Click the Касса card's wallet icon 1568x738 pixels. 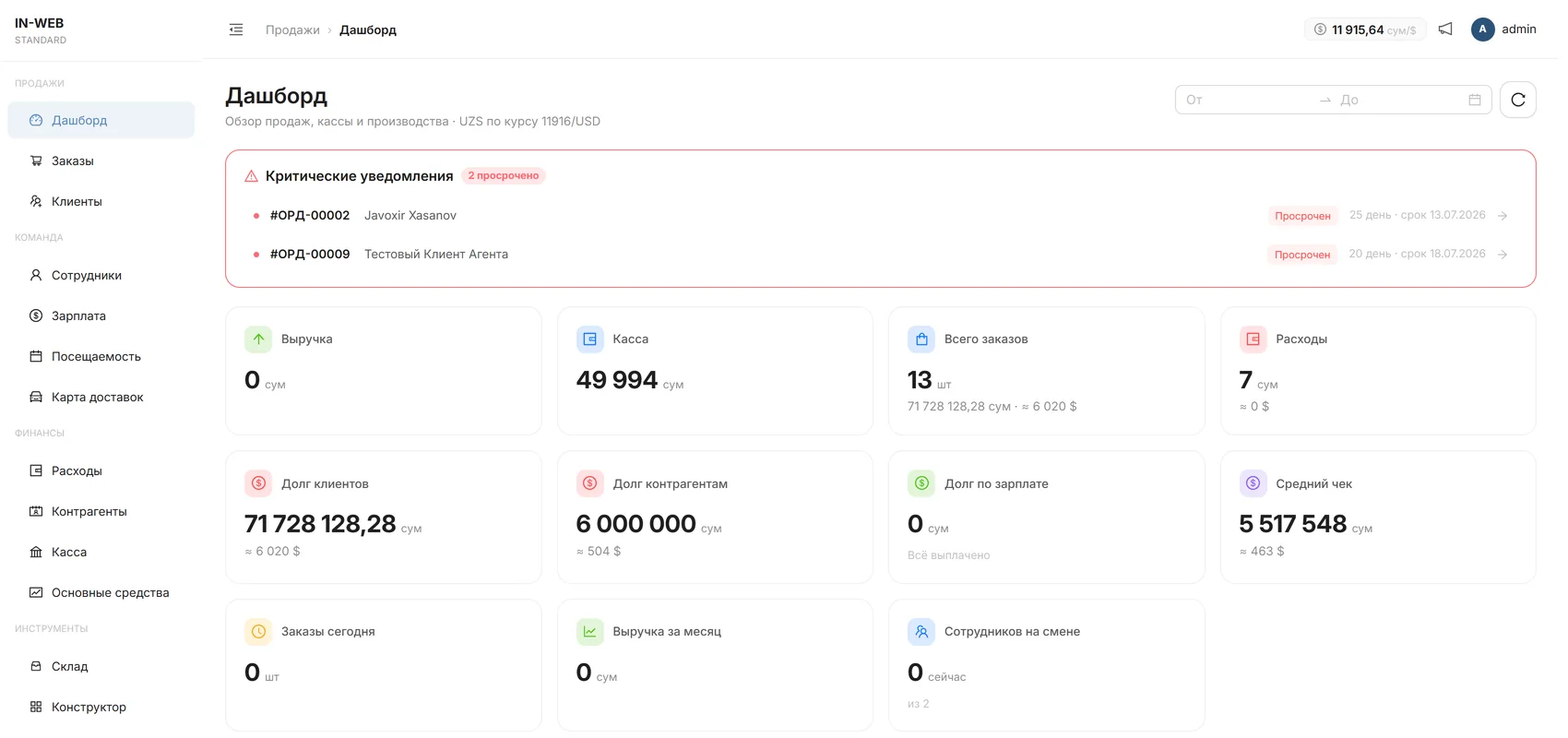589,339
